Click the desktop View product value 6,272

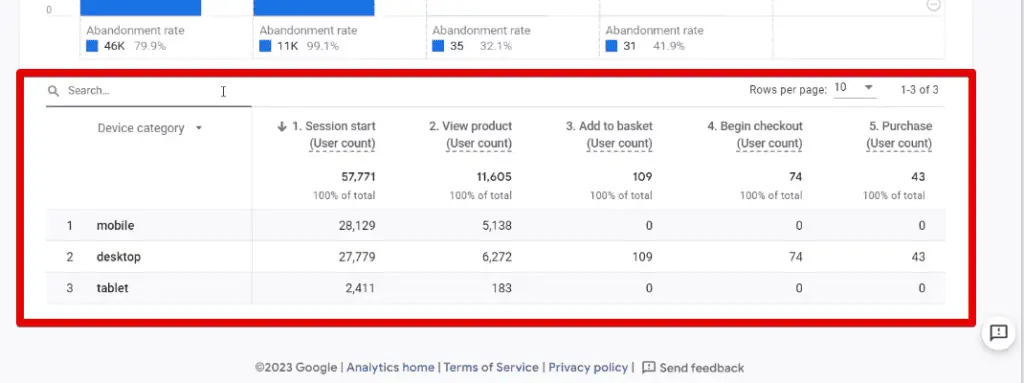click(x=498, y=257)
